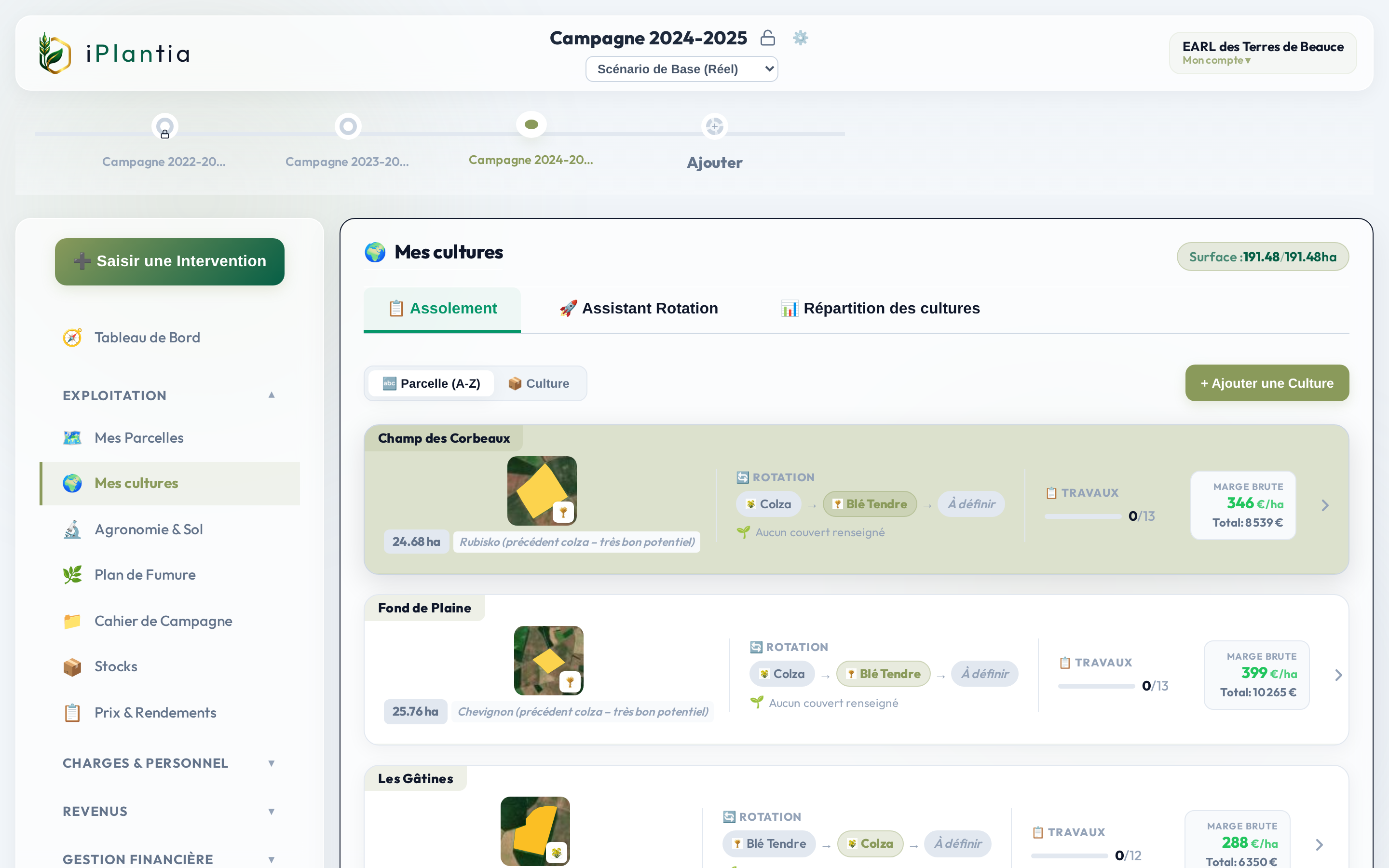Click À définir chip in Fond de Plaine
This screenshot has height=868, width=1389.
(x=985, y=674)
